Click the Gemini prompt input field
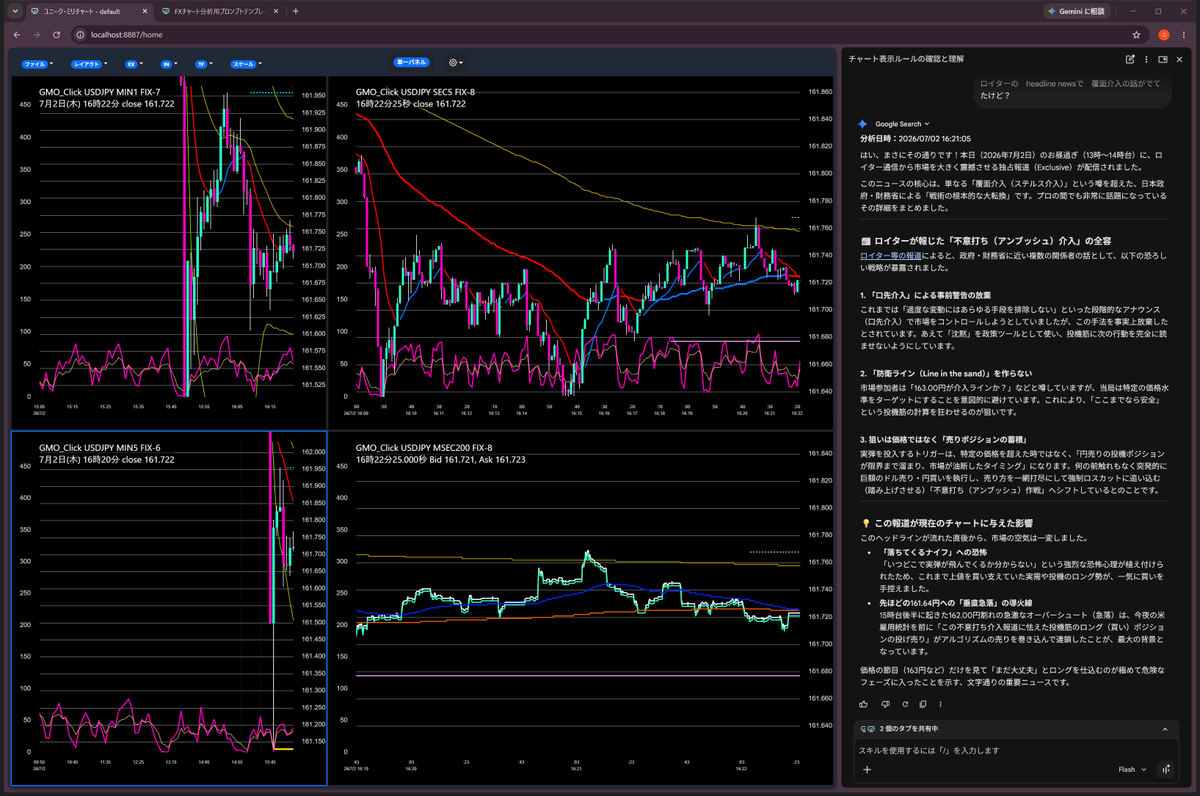The image size is (1200, 796). click(1010, 750)
